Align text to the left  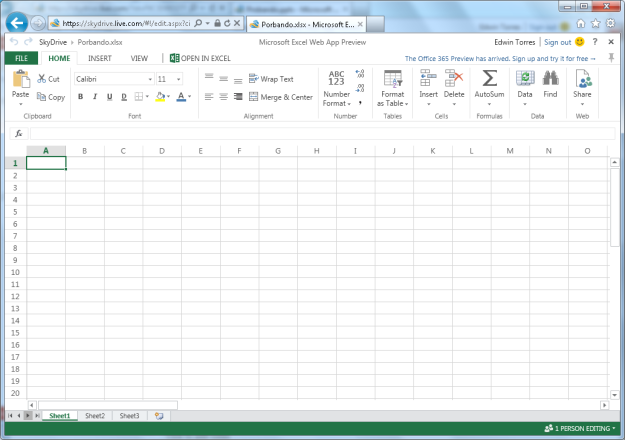point(209,96)
